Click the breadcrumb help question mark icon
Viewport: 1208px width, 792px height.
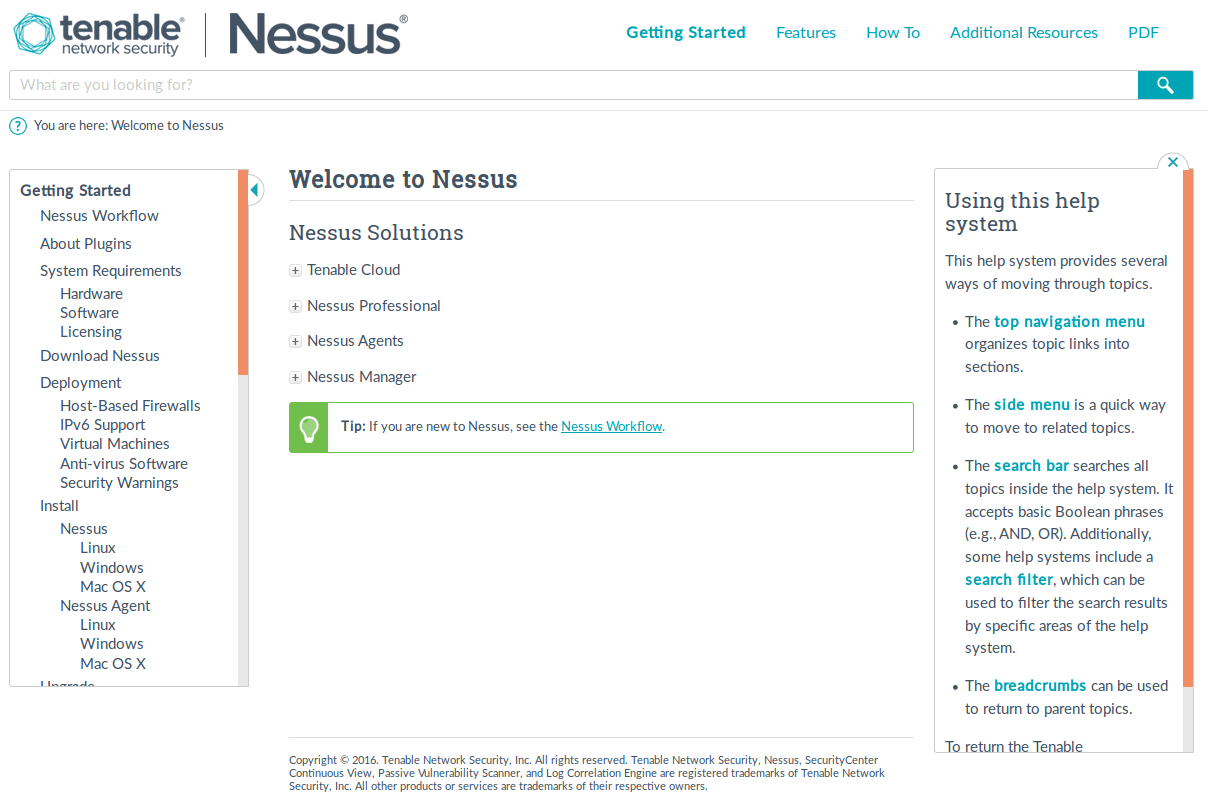[17, 125]
